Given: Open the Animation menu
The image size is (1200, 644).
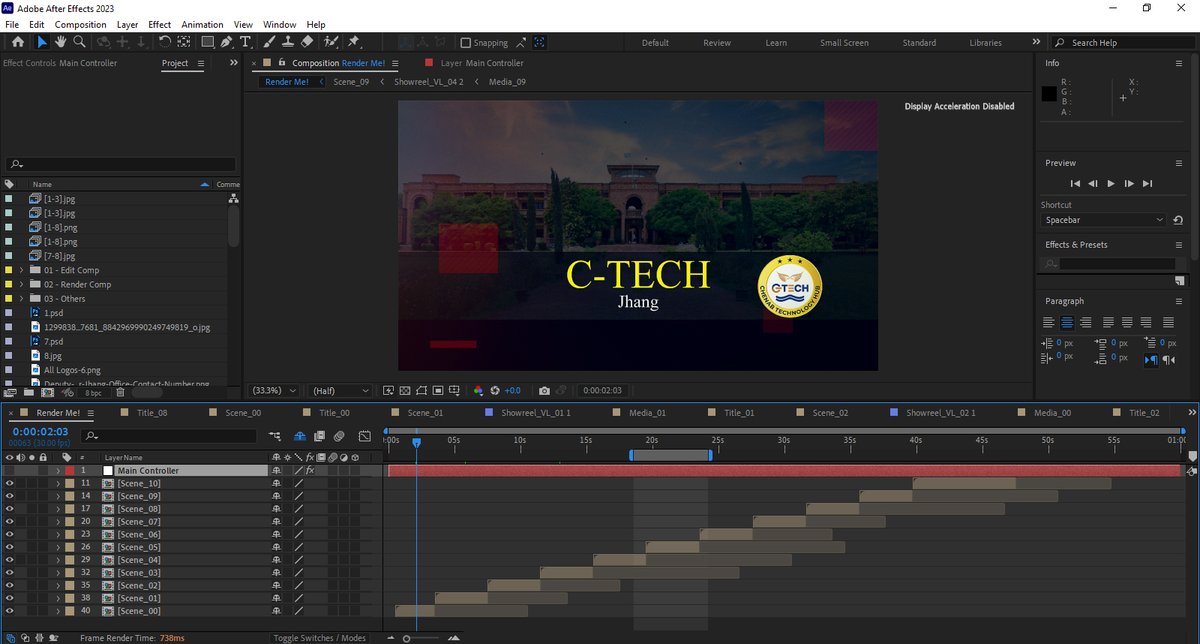Looking at the screenshot, I should 203,24.
